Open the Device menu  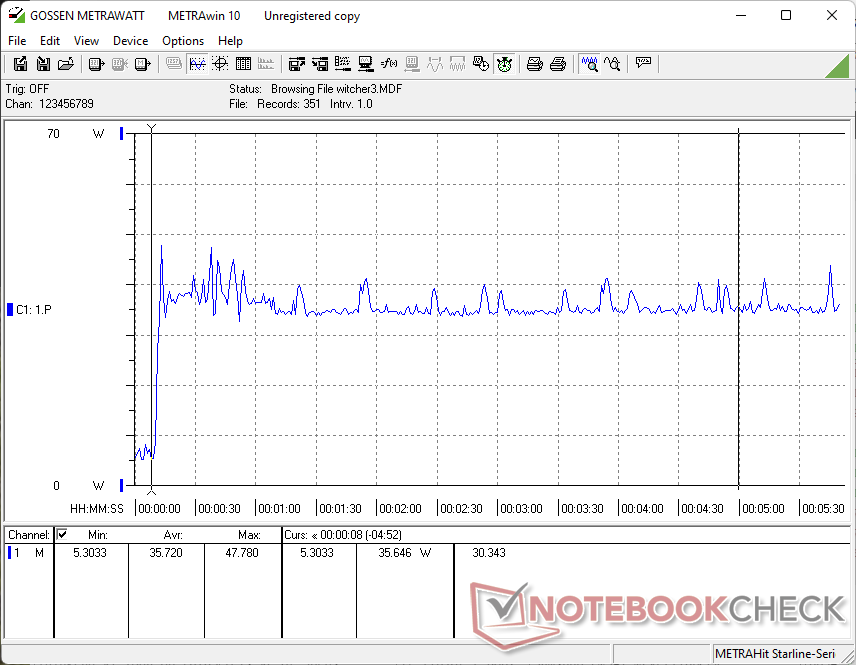(130, 41)
